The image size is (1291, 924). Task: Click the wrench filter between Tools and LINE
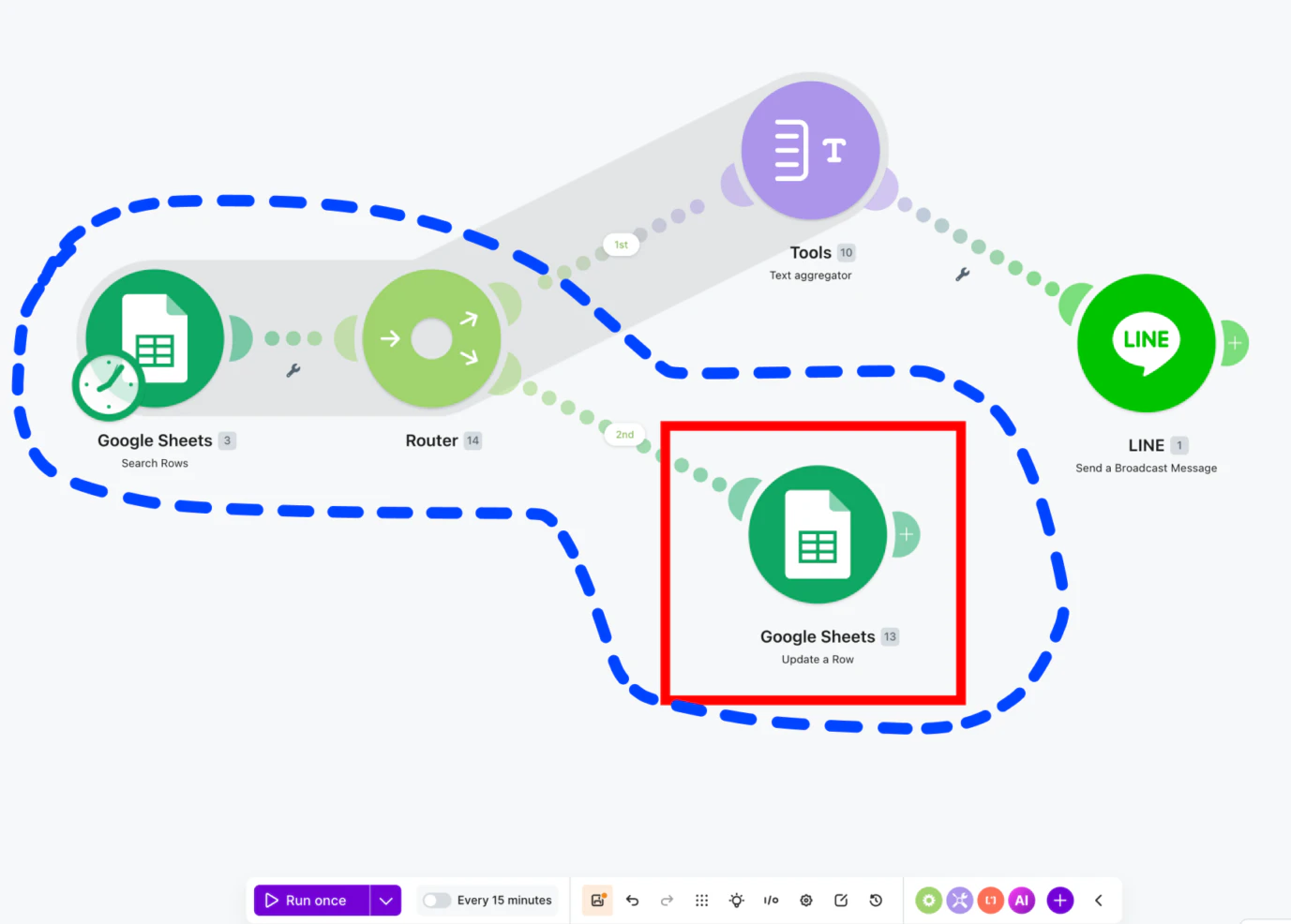(963, 275)
